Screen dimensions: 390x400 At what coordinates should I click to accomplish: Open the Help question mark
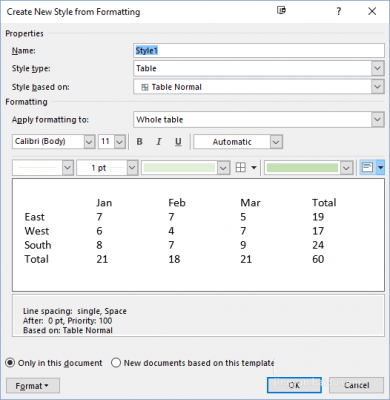[x=339, y=12]
